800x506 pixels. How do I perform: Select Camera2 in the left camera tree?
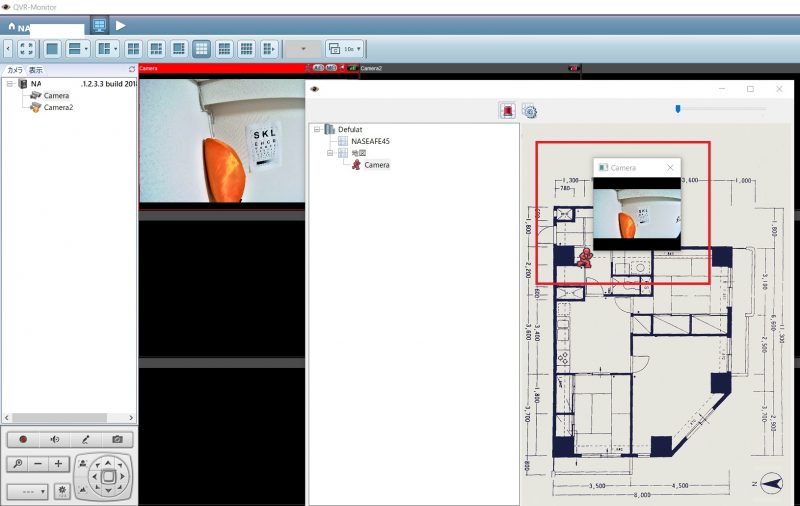58,107
